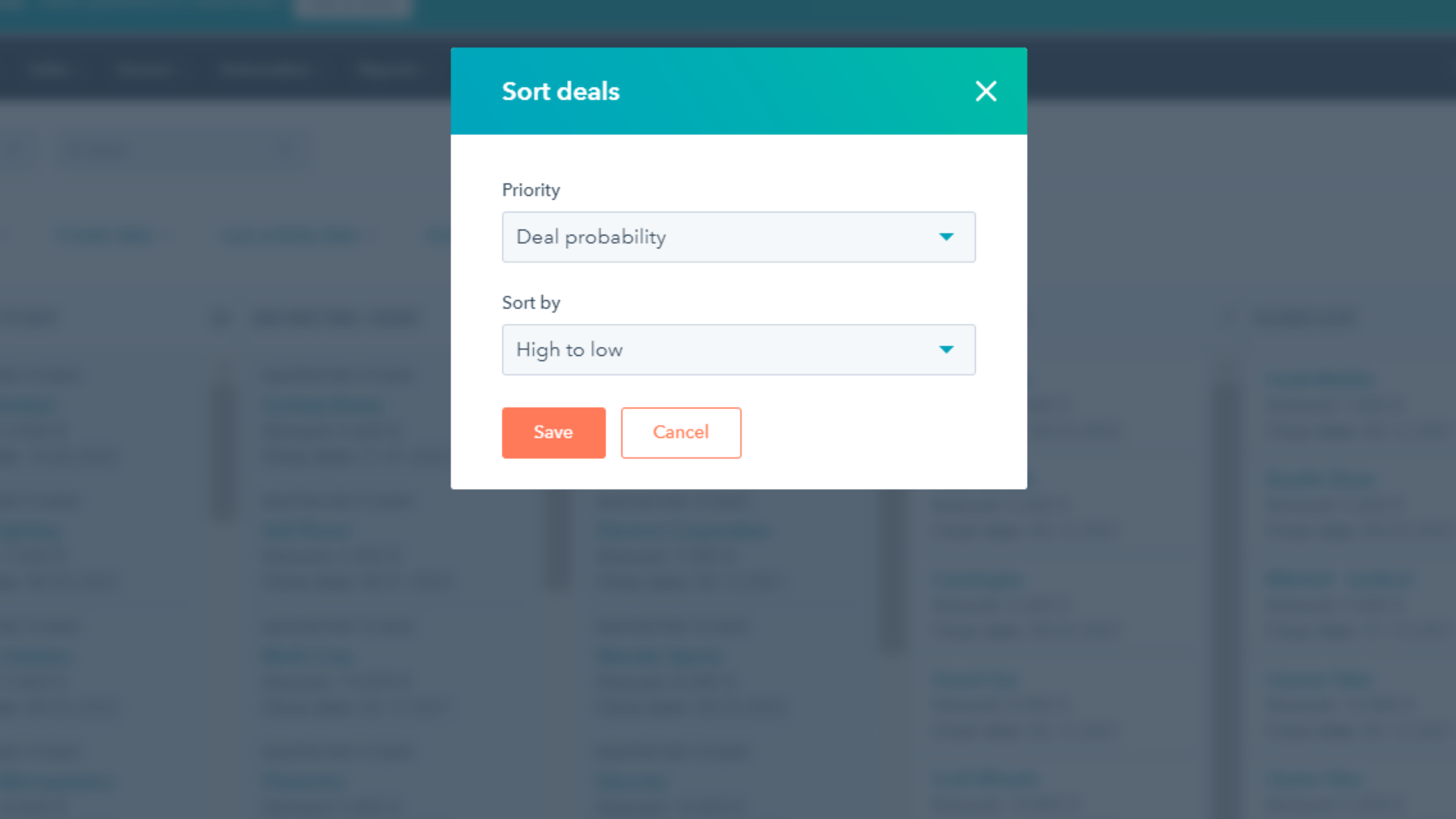1456x819 pixels.
Task: Close the Sort deals dialog with X
Action: (x=986, y=91)
